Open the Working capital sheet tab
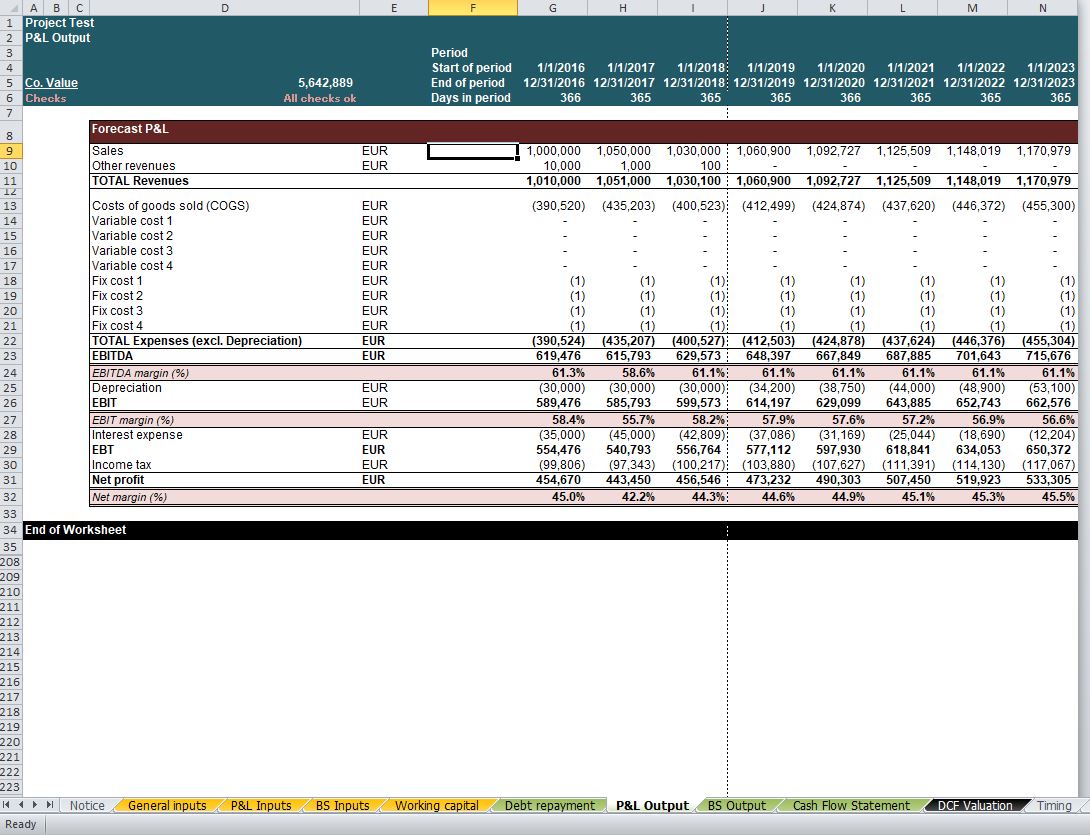The width and height of the screenshot is (1090, 835). coord(437,805)
